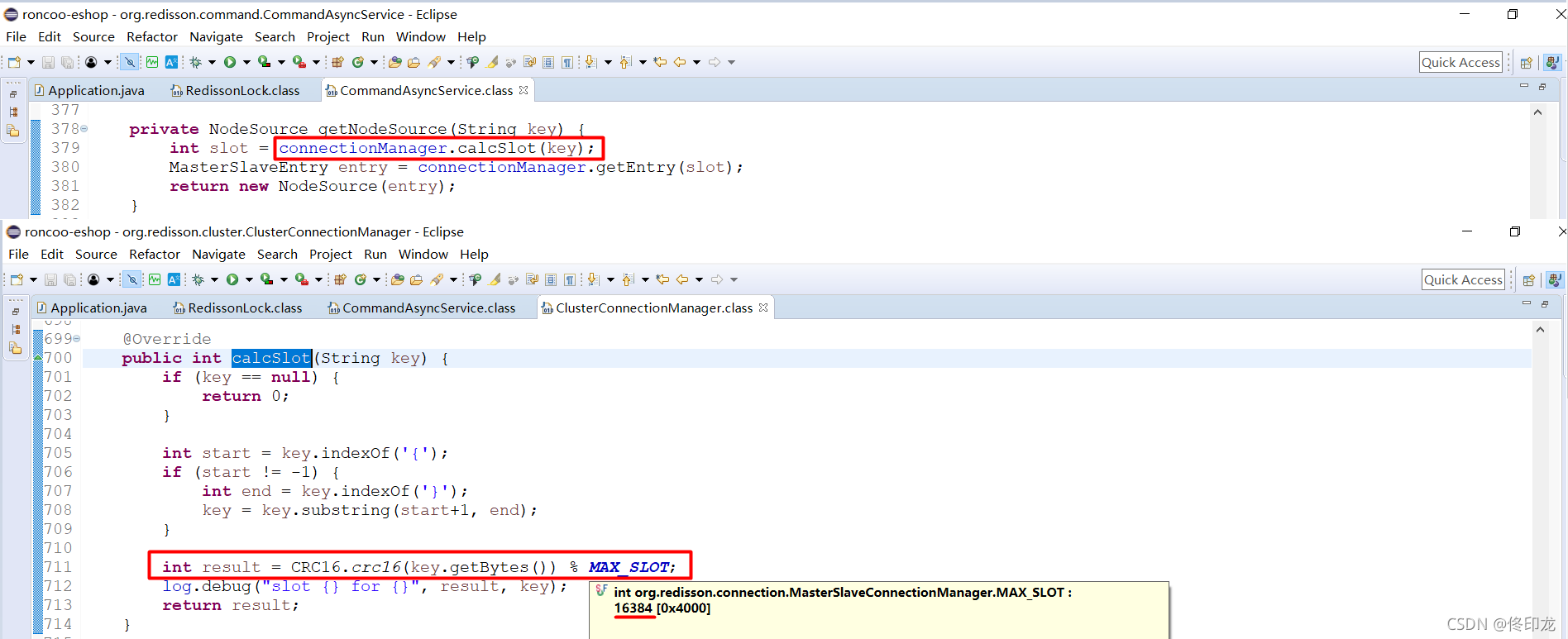
Task: Toggle Show Whitespace Characters in CommandAsyncService window
Action: pos(566,62)
